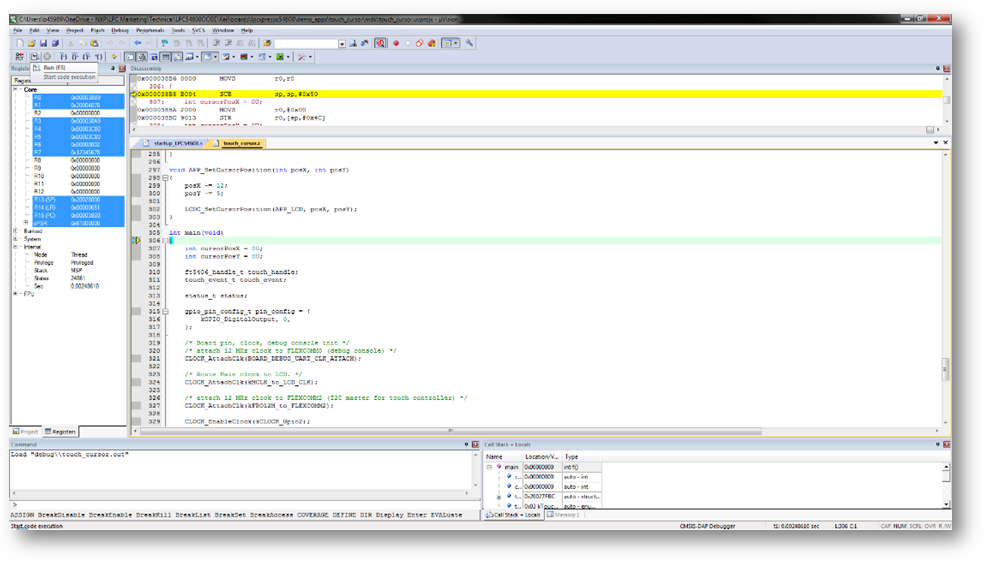Toggle the Disassembly window toolbar button
This screenshot has height=569, width=985.
(143, 57)
